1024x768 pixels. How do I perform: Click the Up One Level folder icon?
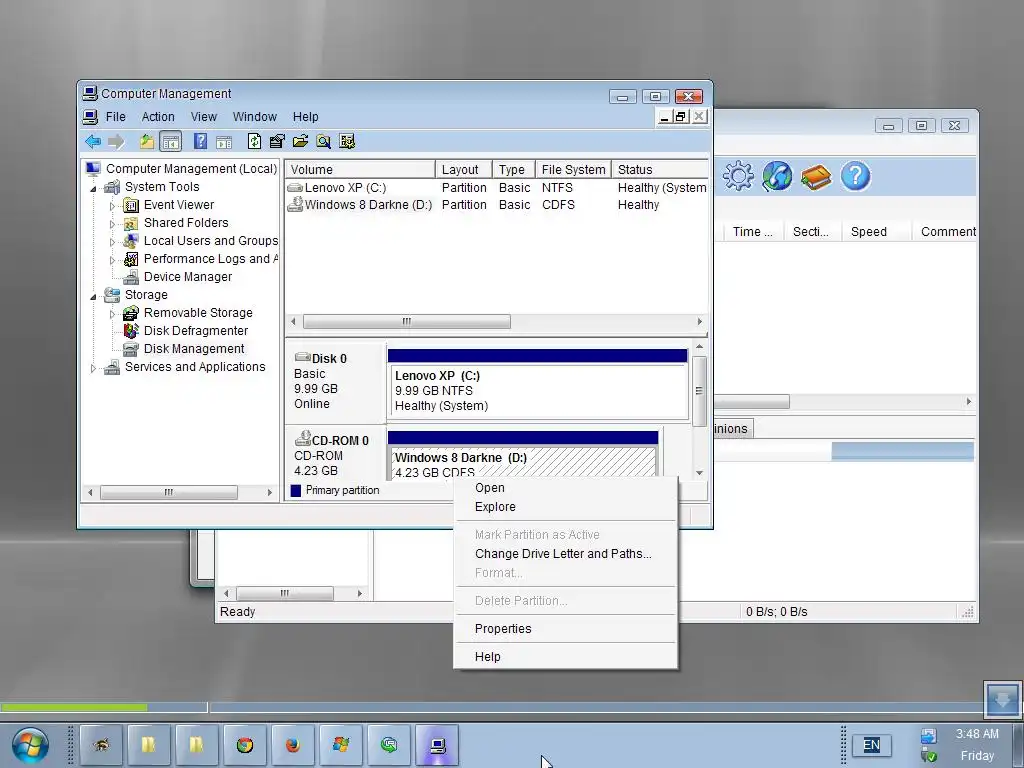[147, 141]
